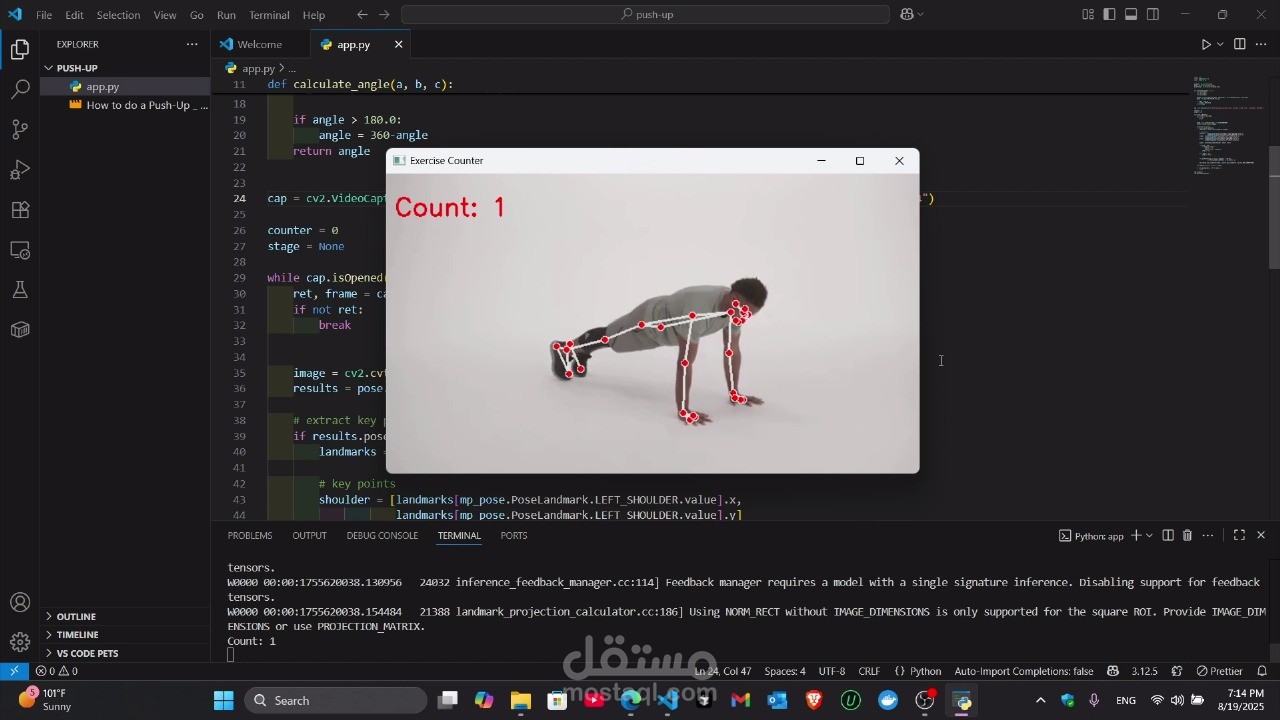Close the app.py editor tab
1280x720 pixels.
[398, 44]
